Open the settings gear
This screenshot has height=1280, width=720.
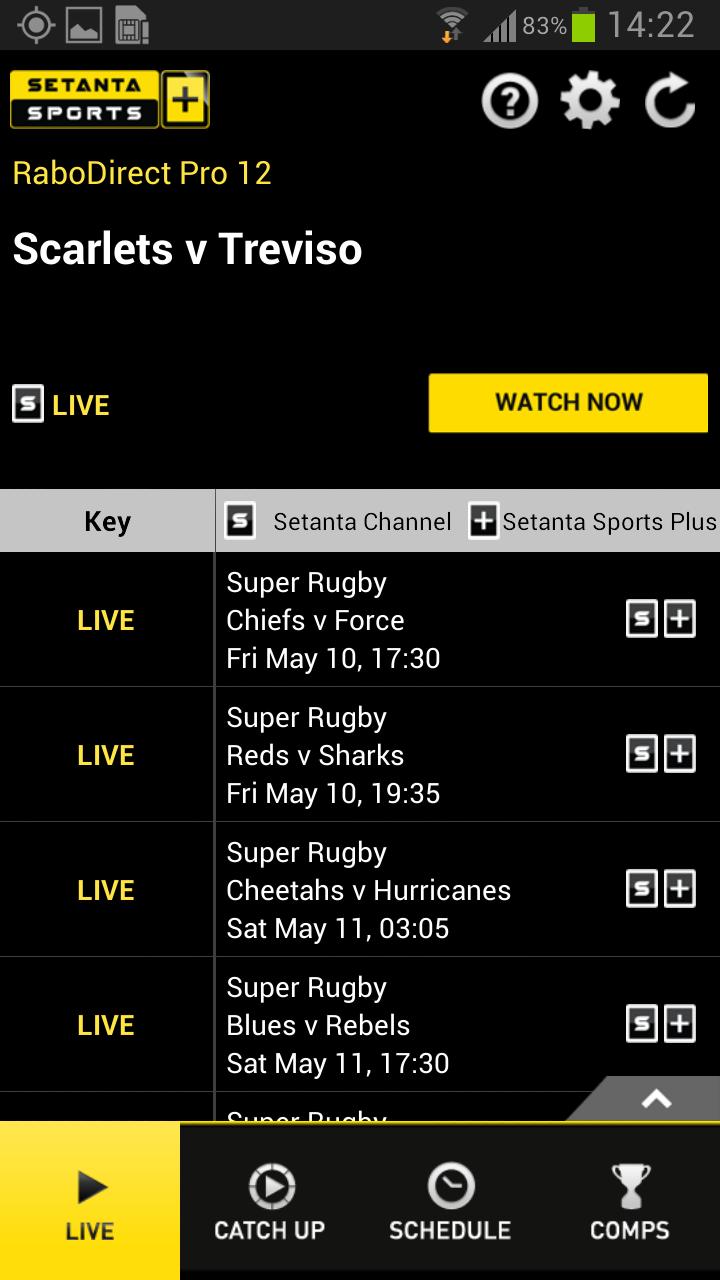point(590,99)
